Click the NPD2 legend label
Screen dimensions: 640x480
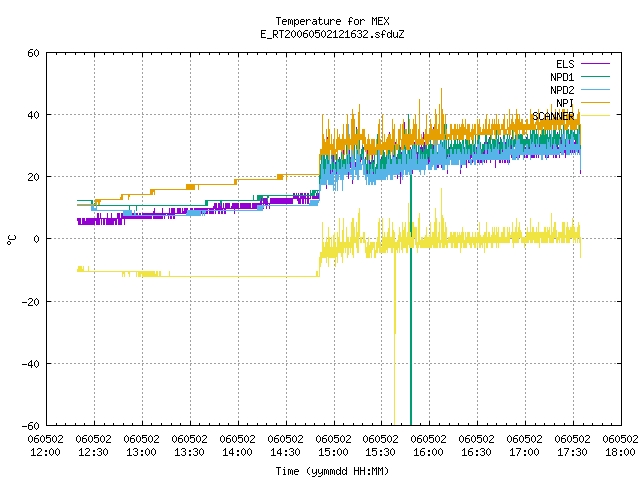click(x=562, y=90)
